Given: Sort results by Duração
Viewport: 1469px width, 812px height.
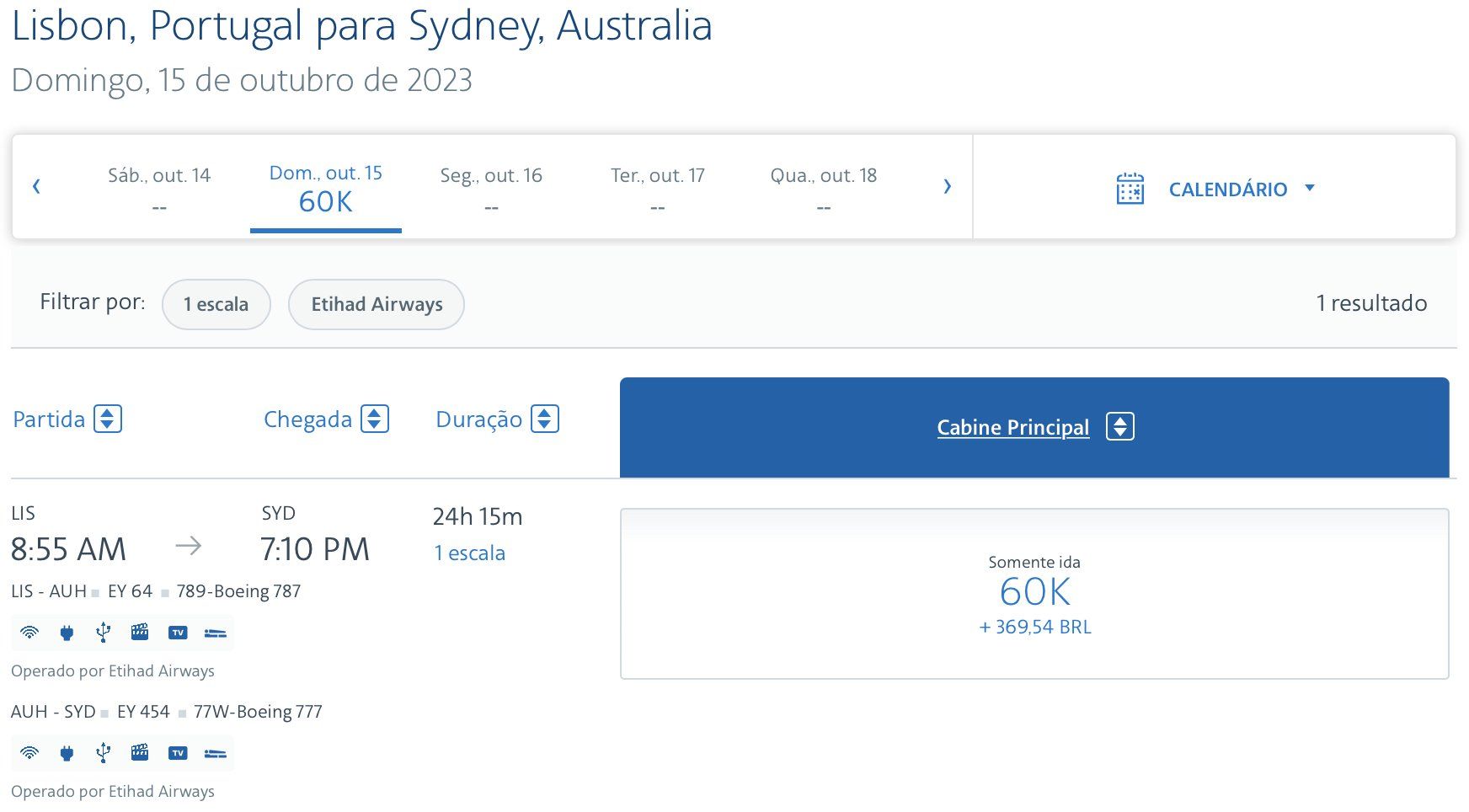Looking at the screenshot, I should pyautogui.click(x=478, y=419).
